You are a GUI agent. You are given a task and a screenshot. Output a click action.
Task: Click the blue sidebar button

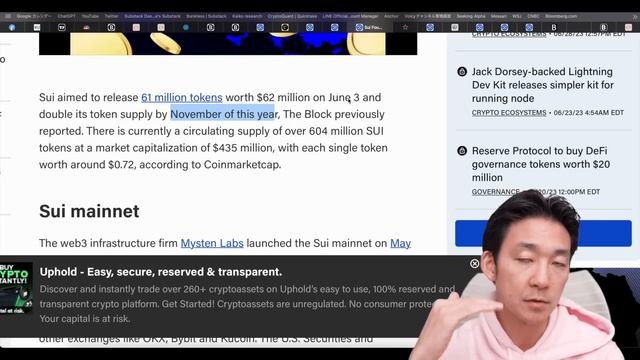[x=543, y=233]
